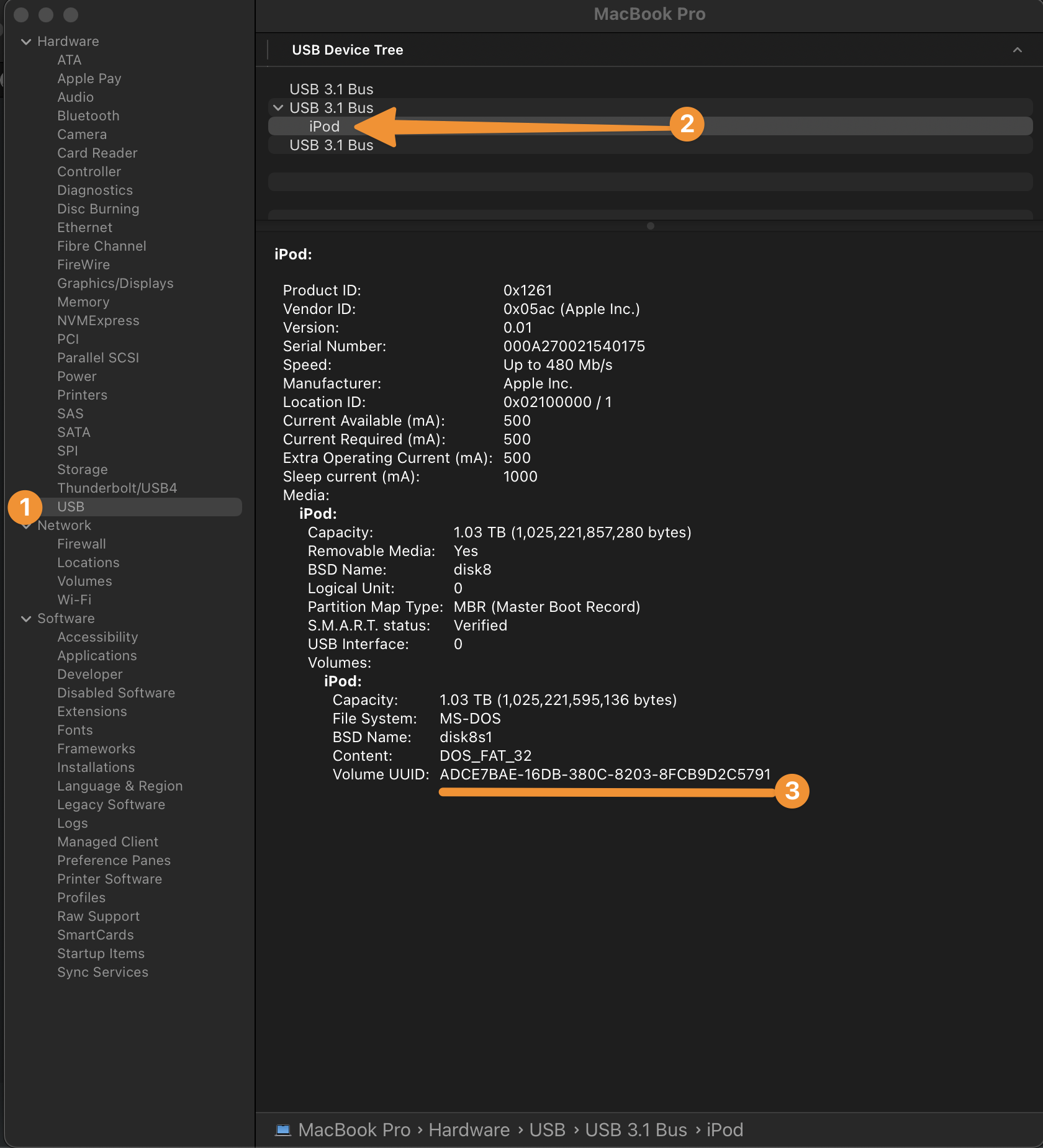Click the Network section heading

[x=65, y=526]
